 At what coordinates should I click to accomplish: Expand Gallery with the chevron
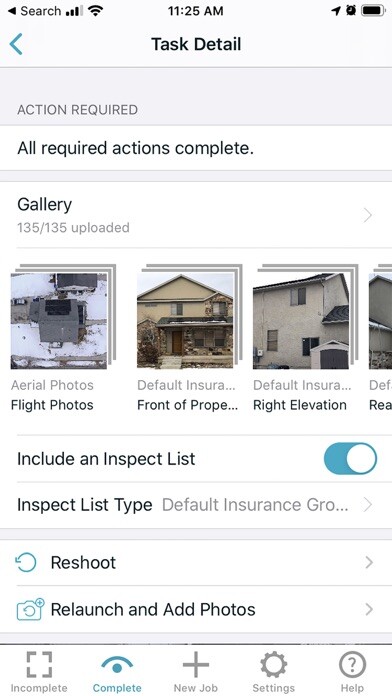click(368, 216)
